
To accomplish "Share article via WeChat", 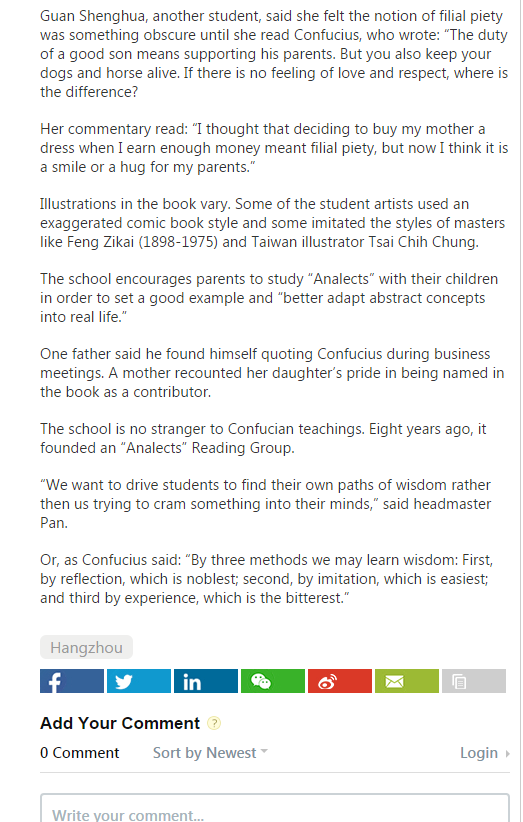I will point(273,681).
